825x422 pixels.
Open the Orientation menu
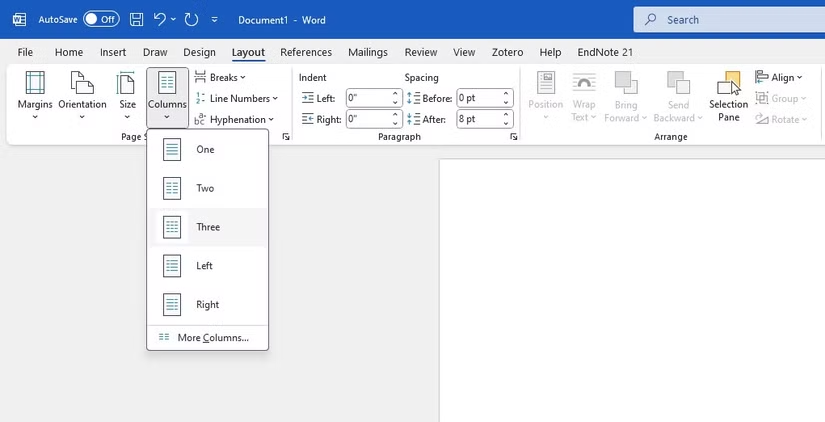pos(82,96)
